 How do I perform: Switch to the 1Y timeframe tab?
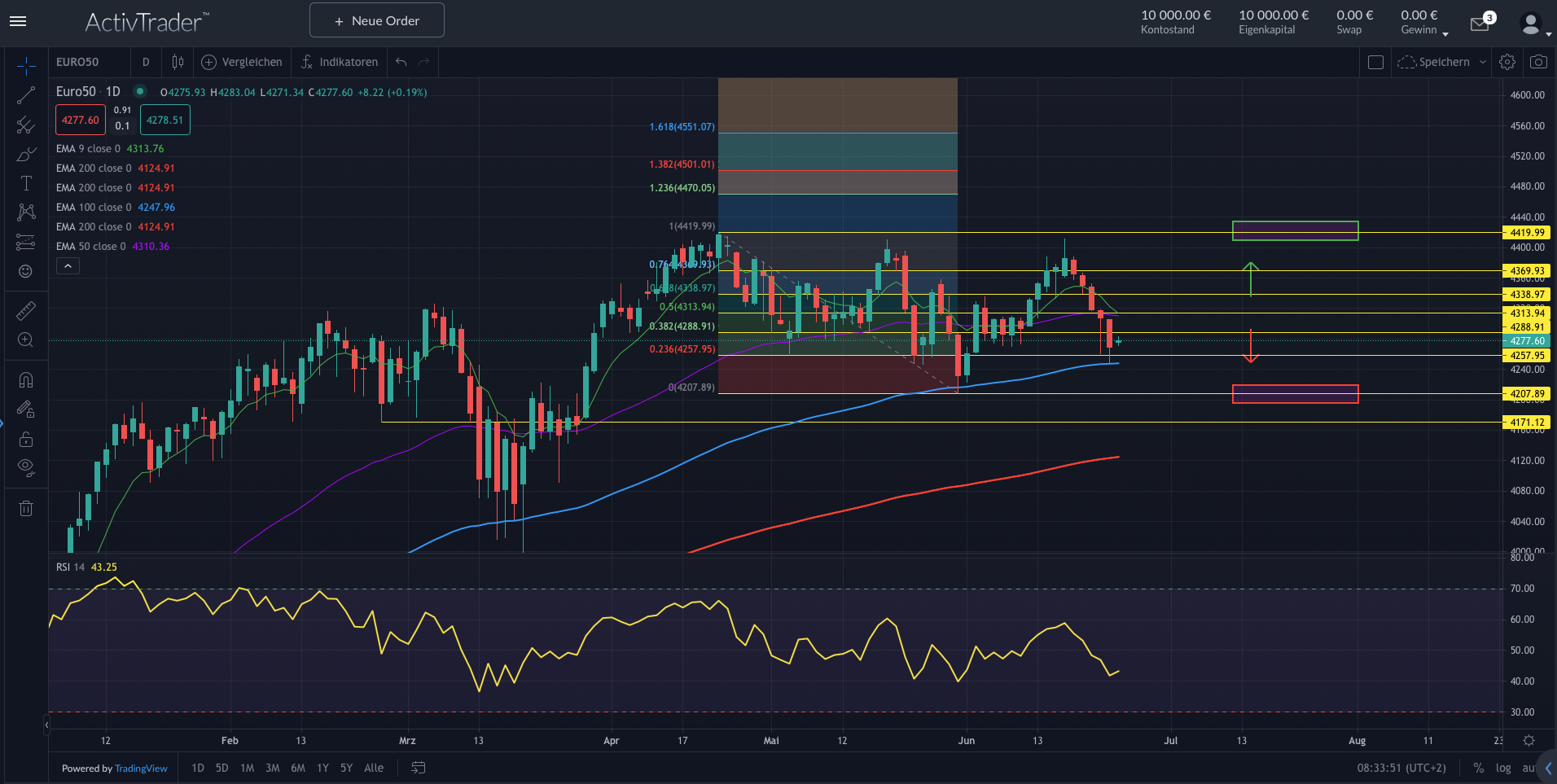pyautogui.click(x=322, y=768)
